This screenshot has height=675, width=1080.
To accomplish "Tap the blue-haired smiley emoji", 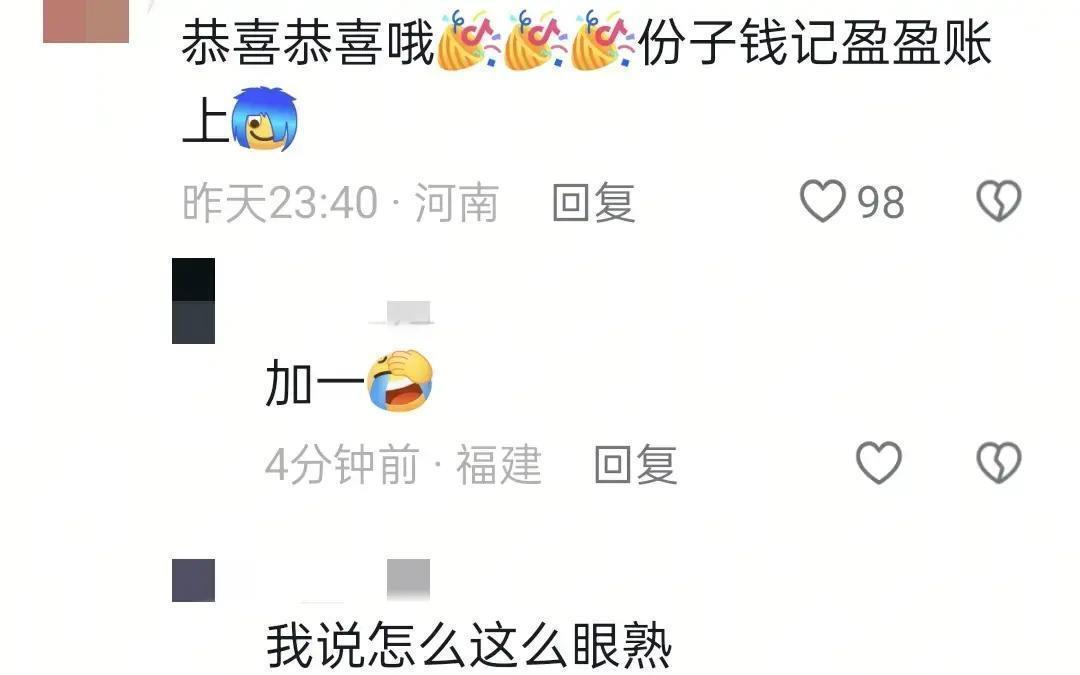I will coord(264,119).
